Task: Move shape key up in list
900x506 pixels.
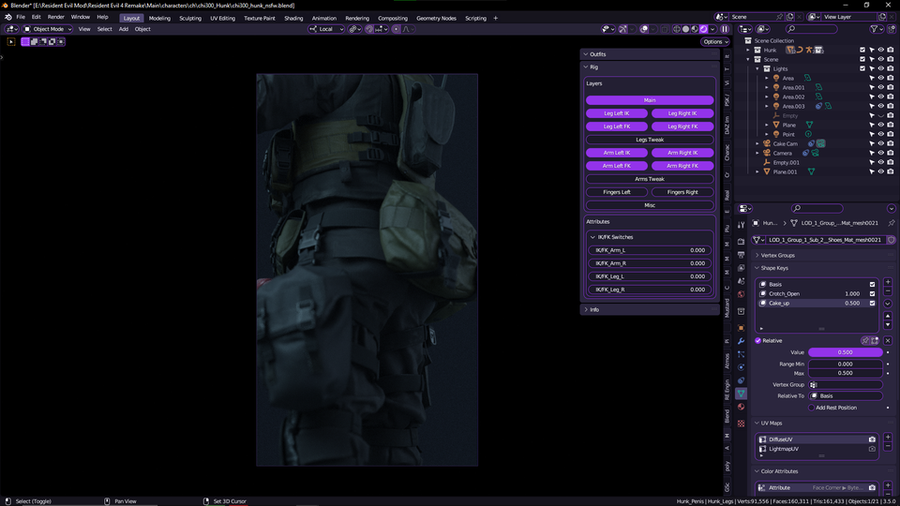Action: point(887,316)
